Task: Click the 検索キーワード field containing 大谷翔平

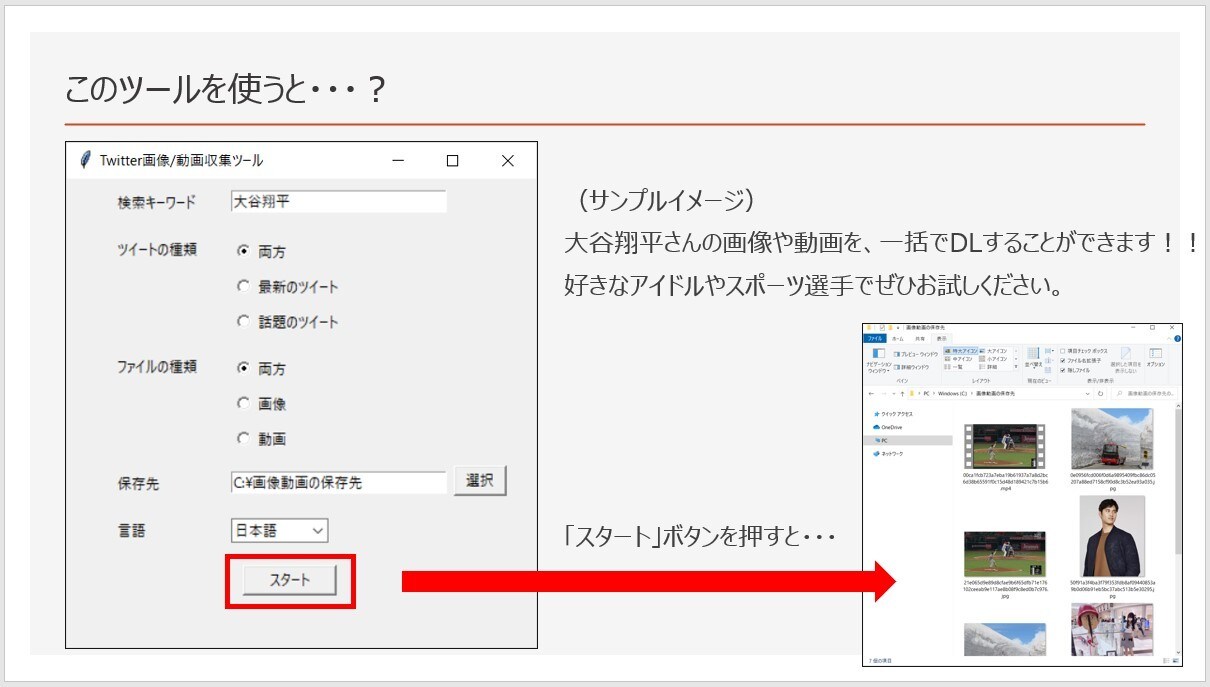Action: click(338, 202)
